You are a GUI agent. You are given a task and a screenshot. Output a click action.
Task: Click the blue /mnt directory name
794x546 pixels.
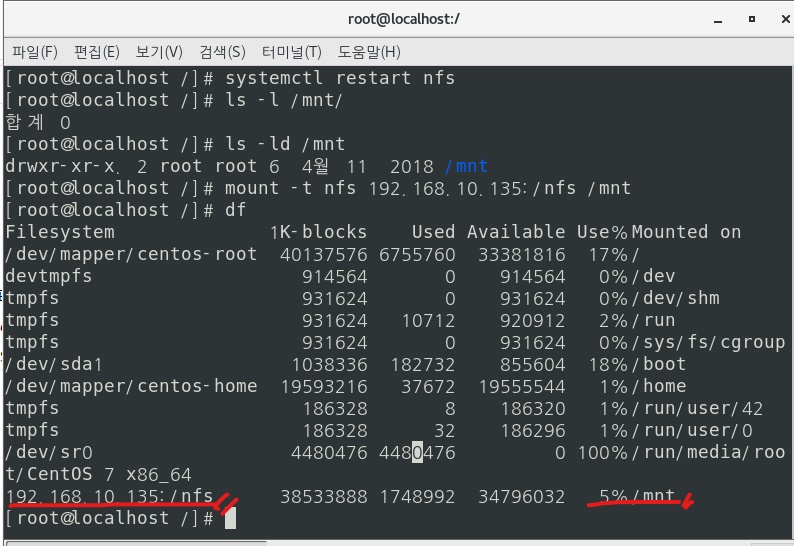[x=466, y=166]
